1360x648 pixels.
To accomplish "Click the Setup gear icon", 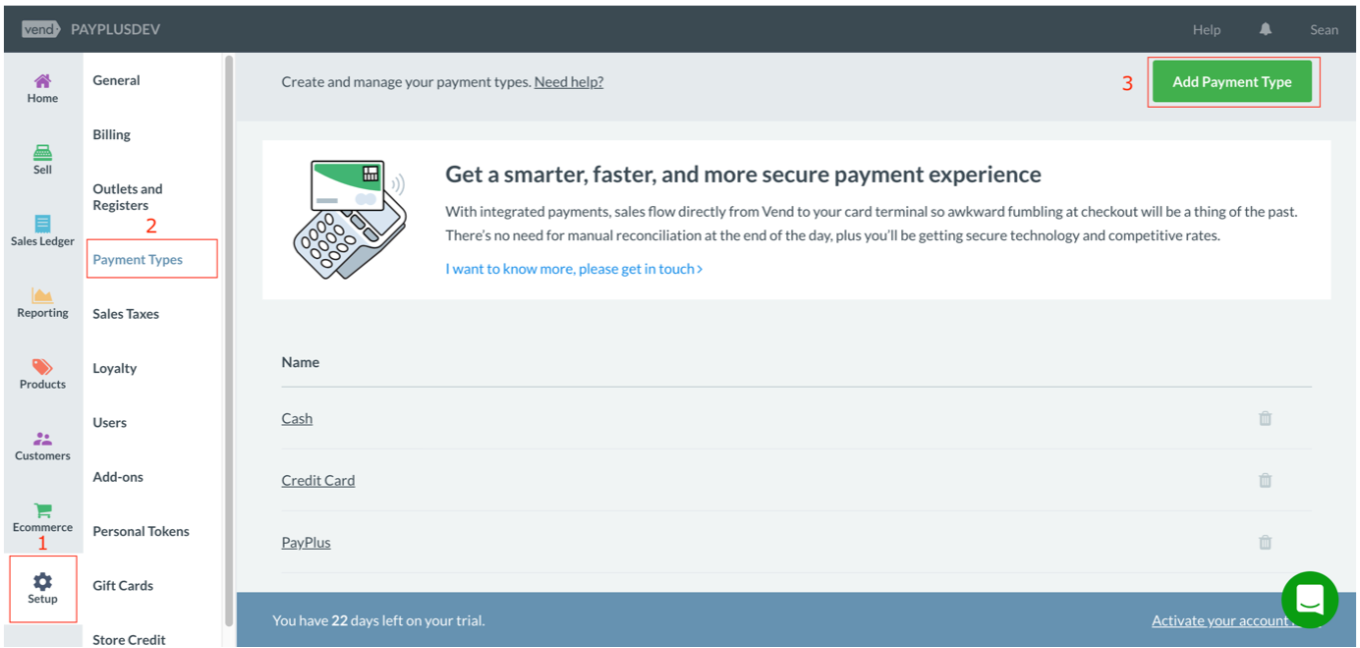I will point(42,581).
